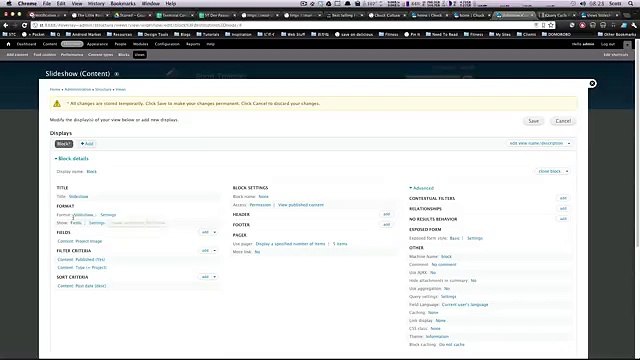
Task: Click the Spotlight search magnifier icon
Action: click(631, 3)
